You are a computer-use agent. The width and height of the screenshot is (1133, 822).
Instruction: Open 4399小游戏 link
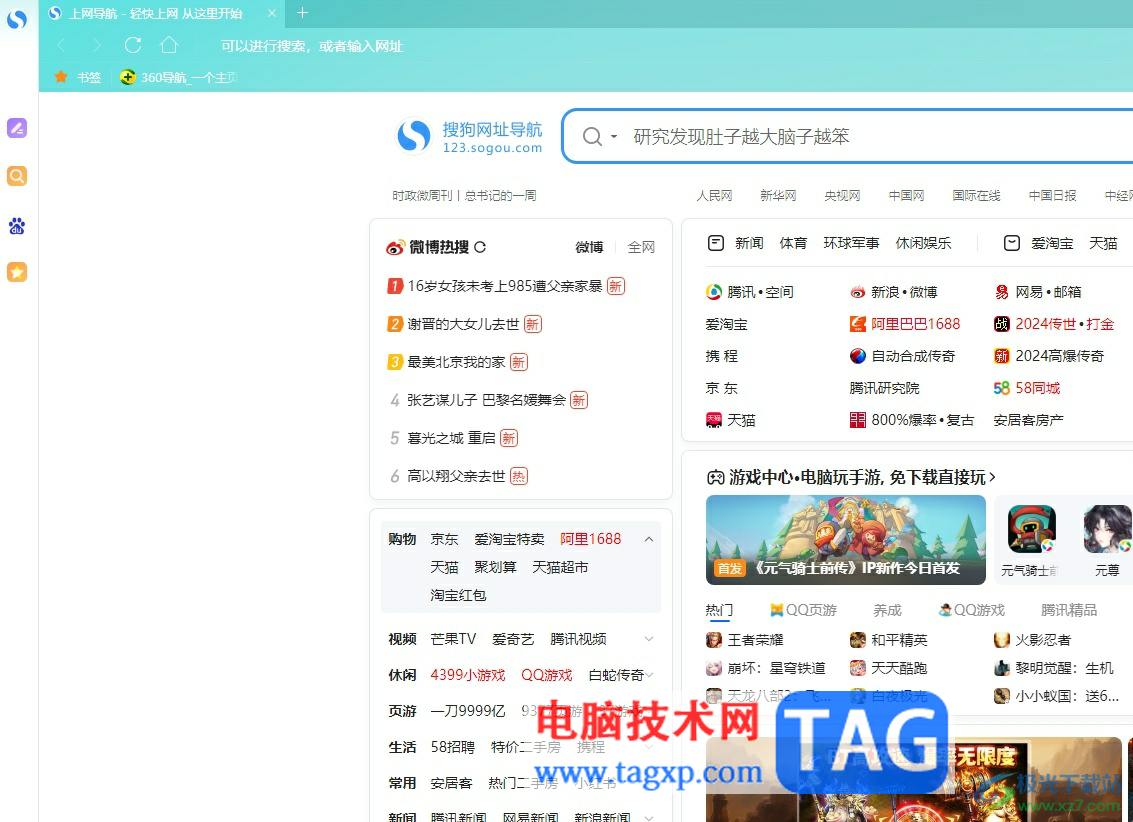click(468, 675)
